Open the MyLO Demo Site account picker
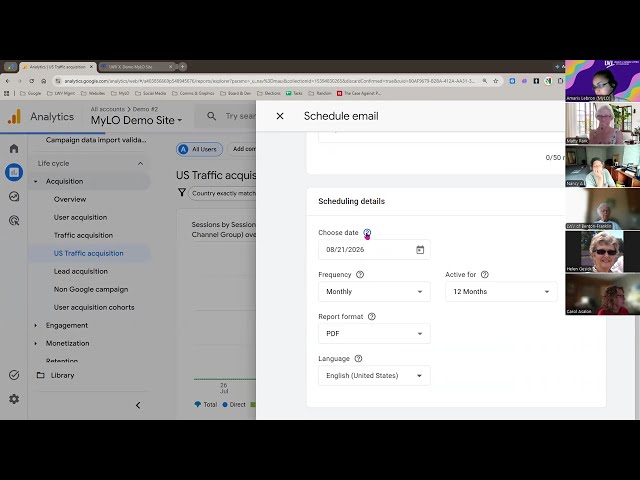The image size is (640, 480). [x=136, y=120]
